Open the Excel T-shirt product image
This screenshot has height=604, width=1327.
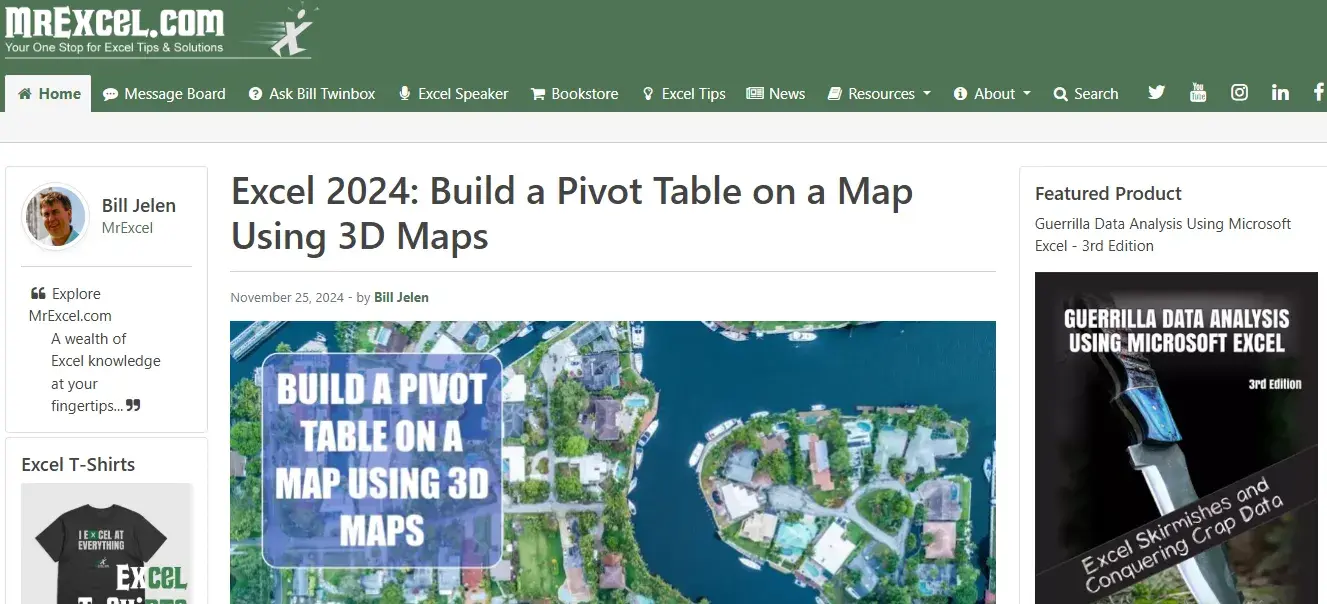pos(106,543)
